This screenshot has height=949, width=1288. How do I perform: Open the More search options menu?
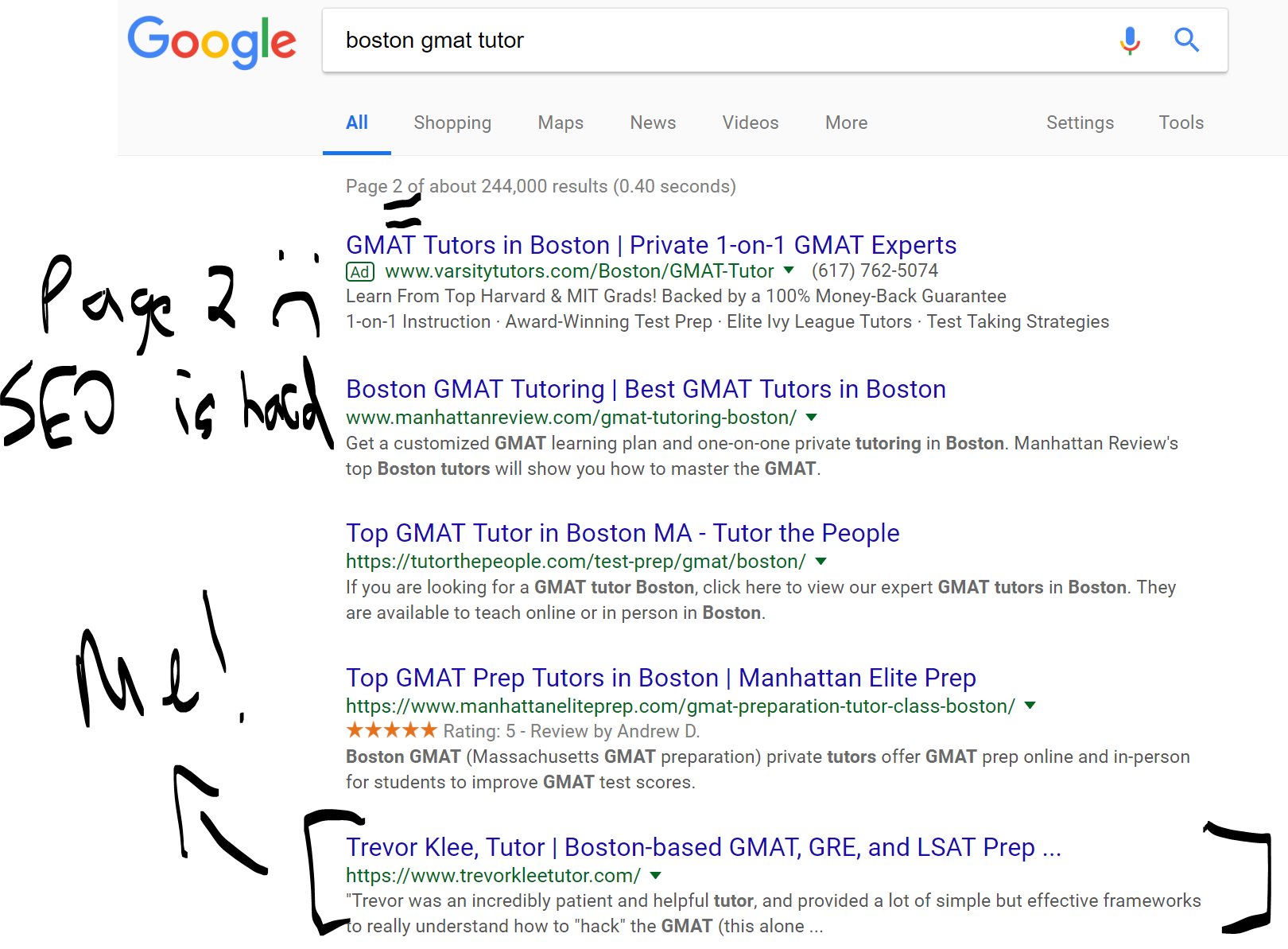(846, 123)
